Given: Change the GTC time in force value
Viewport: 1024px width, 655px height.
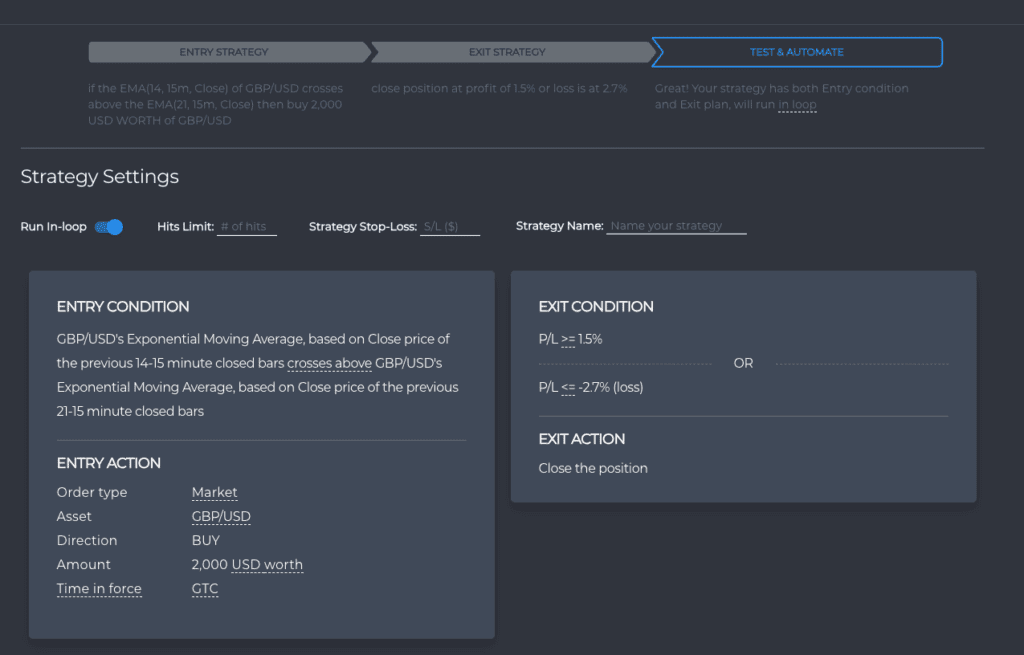Looking at the screenshot, I should point(204,589).
